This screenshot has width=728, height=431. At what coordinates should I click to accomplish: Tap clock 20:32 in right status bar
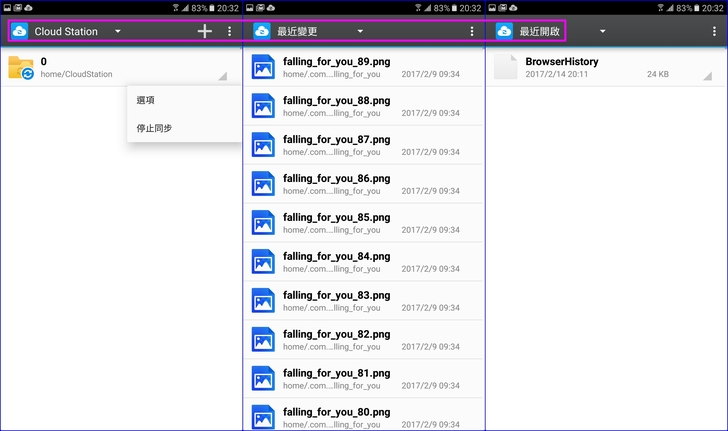coord(713,8)
